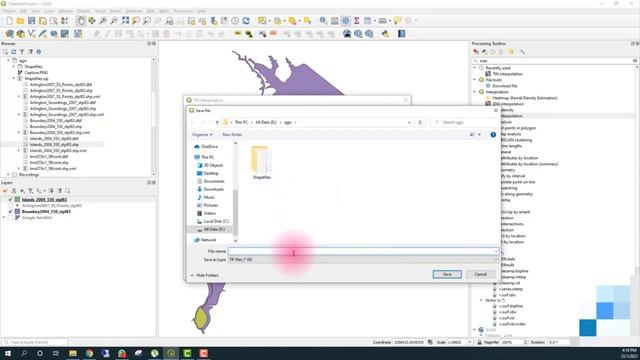
Task: Click the Zoom Full extent icon
Action: pyautogui.click(x=125, y=21)
